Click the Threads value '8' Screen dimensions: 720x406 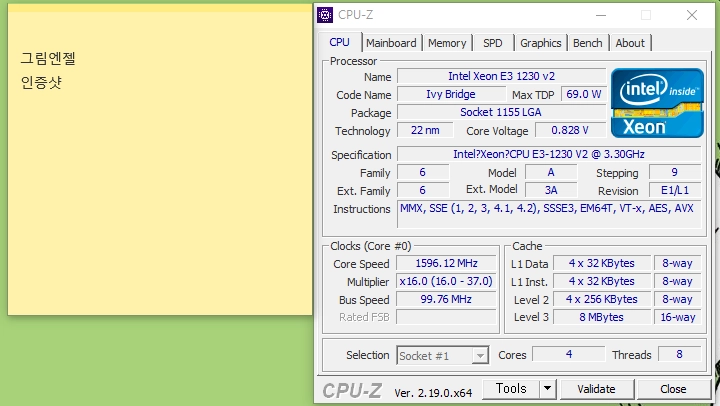tap(680, 354)
